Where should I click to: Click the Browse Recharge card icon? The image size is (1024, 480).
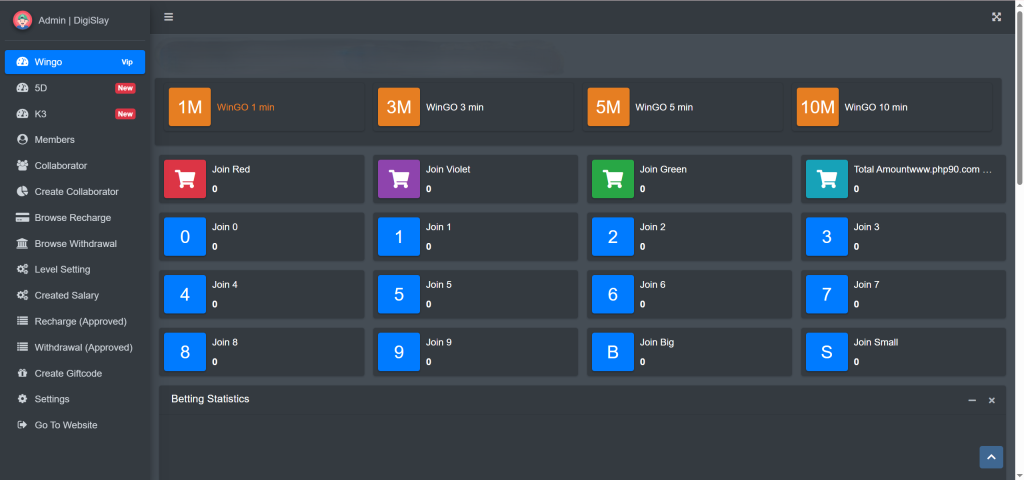23,217
